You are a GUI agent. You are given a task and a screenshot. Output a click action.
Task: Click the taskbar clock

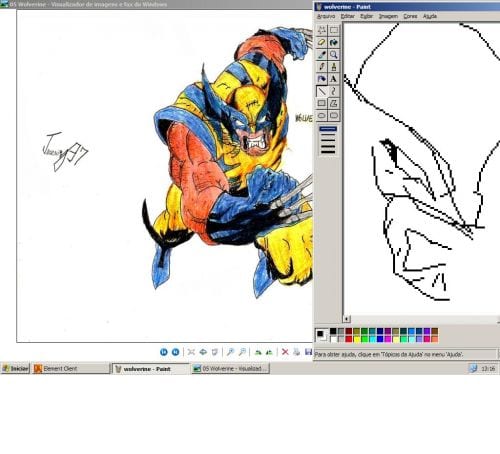pos(488,369)
